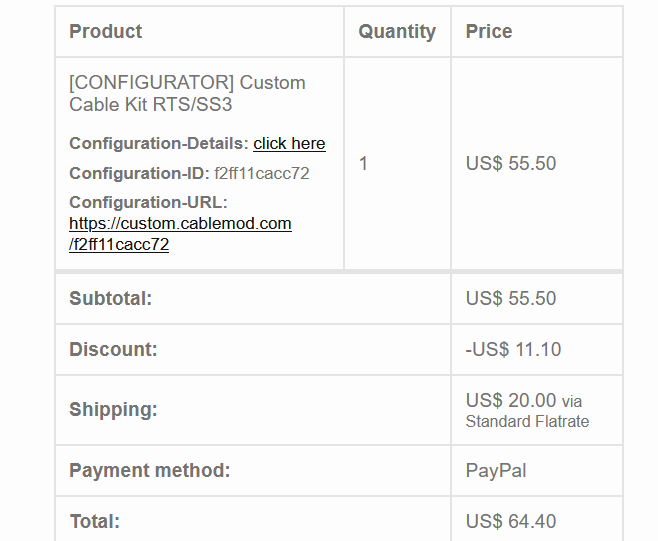Click the quantity value 1

(364, 164)
